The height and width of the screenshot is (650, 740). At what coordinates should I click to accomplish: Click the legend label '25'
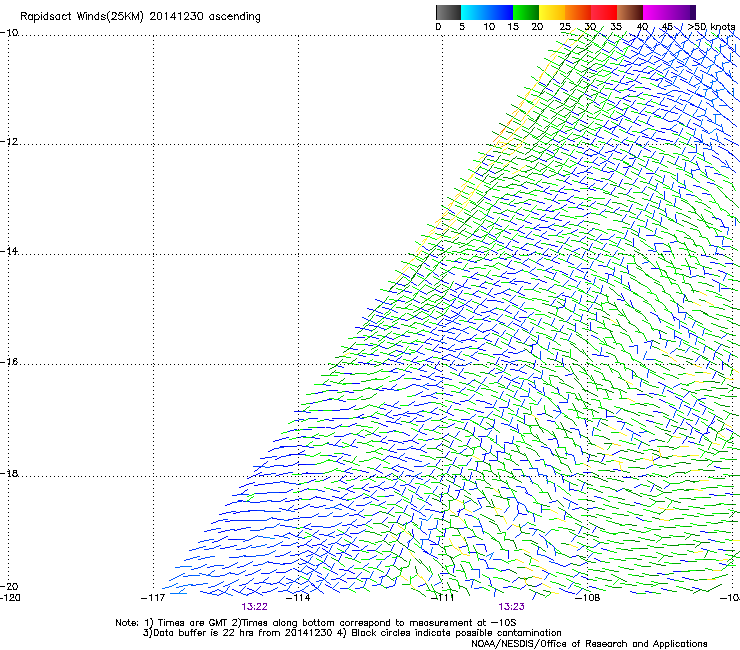point(565,27)
